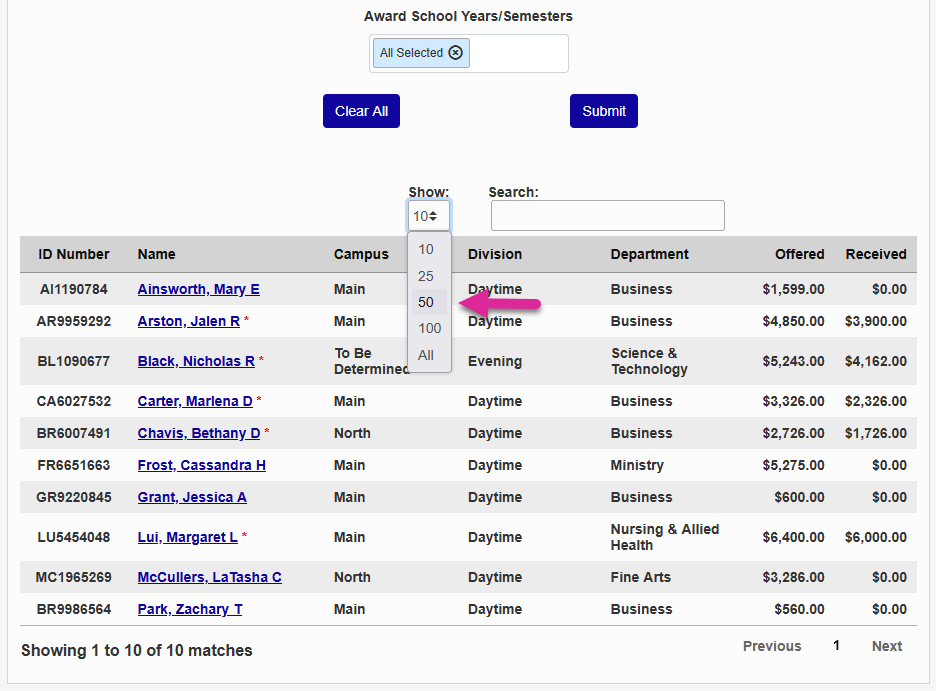The height and width of the screenshot is (691, 936).
Task: Go to Next page of results
Action: click(886, 646)
